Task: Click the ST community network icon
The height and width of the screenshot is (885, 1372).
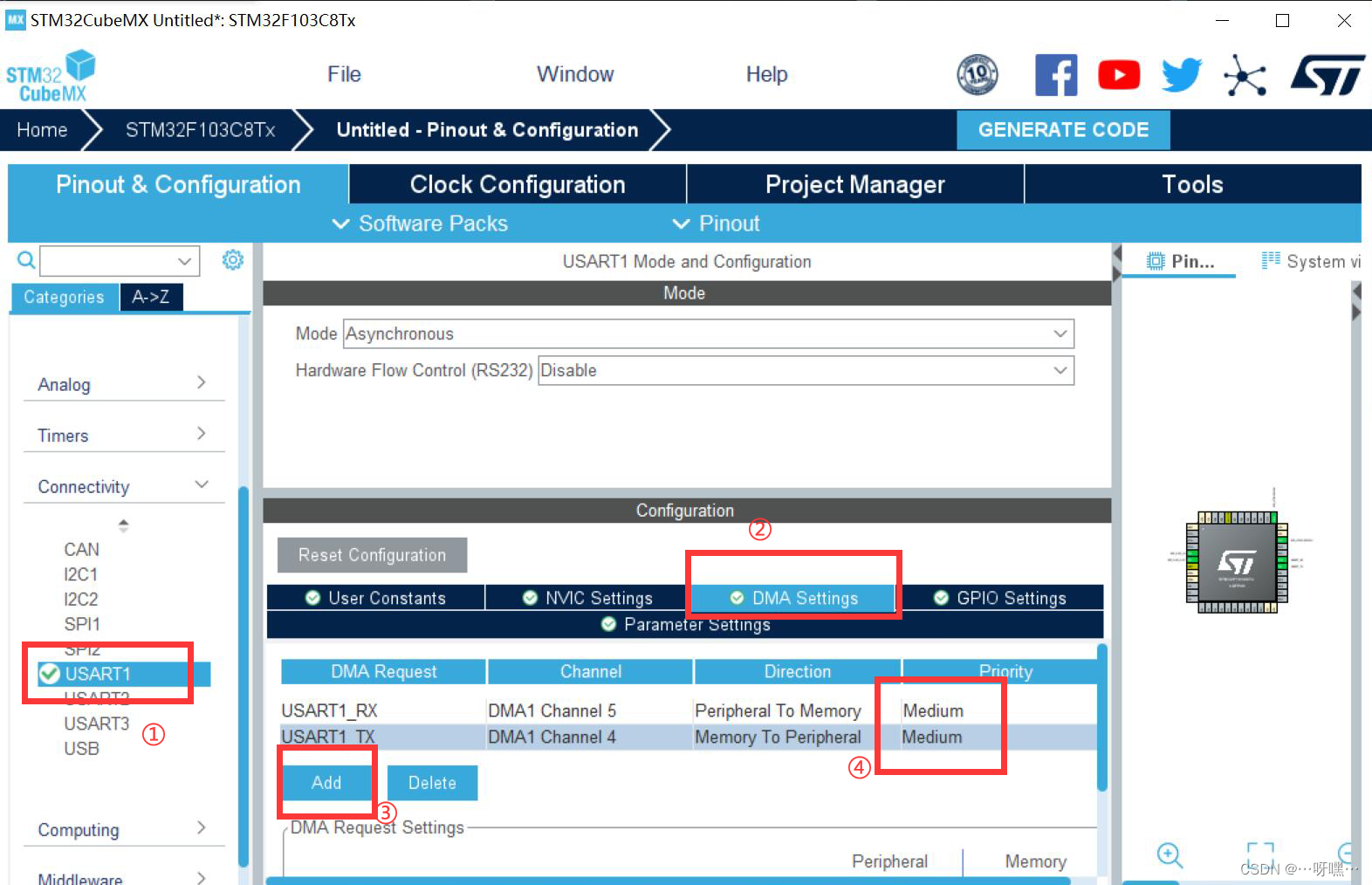Action: pos(1245,75)
